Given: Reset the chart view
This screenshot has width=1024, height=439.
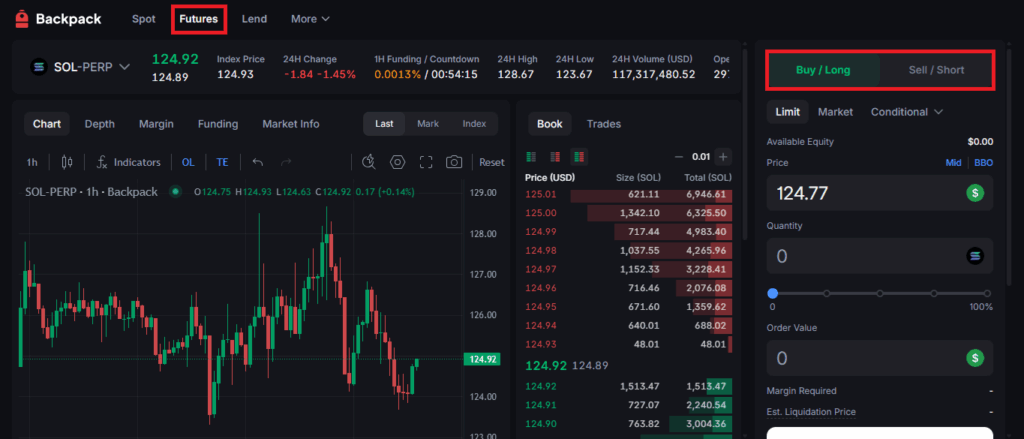Looking at the screenshot, I should click(491, 162).
